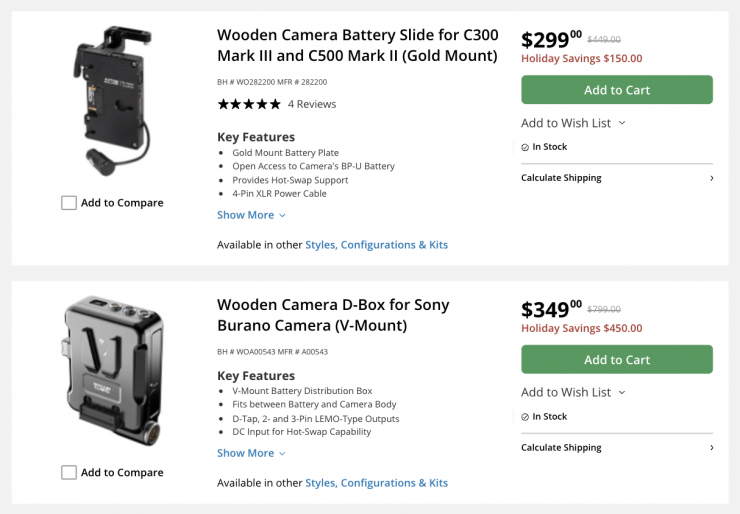This screenshot has height=514, width=740.
Task: Open the 4 Reviews link
Action: [312, 104]
